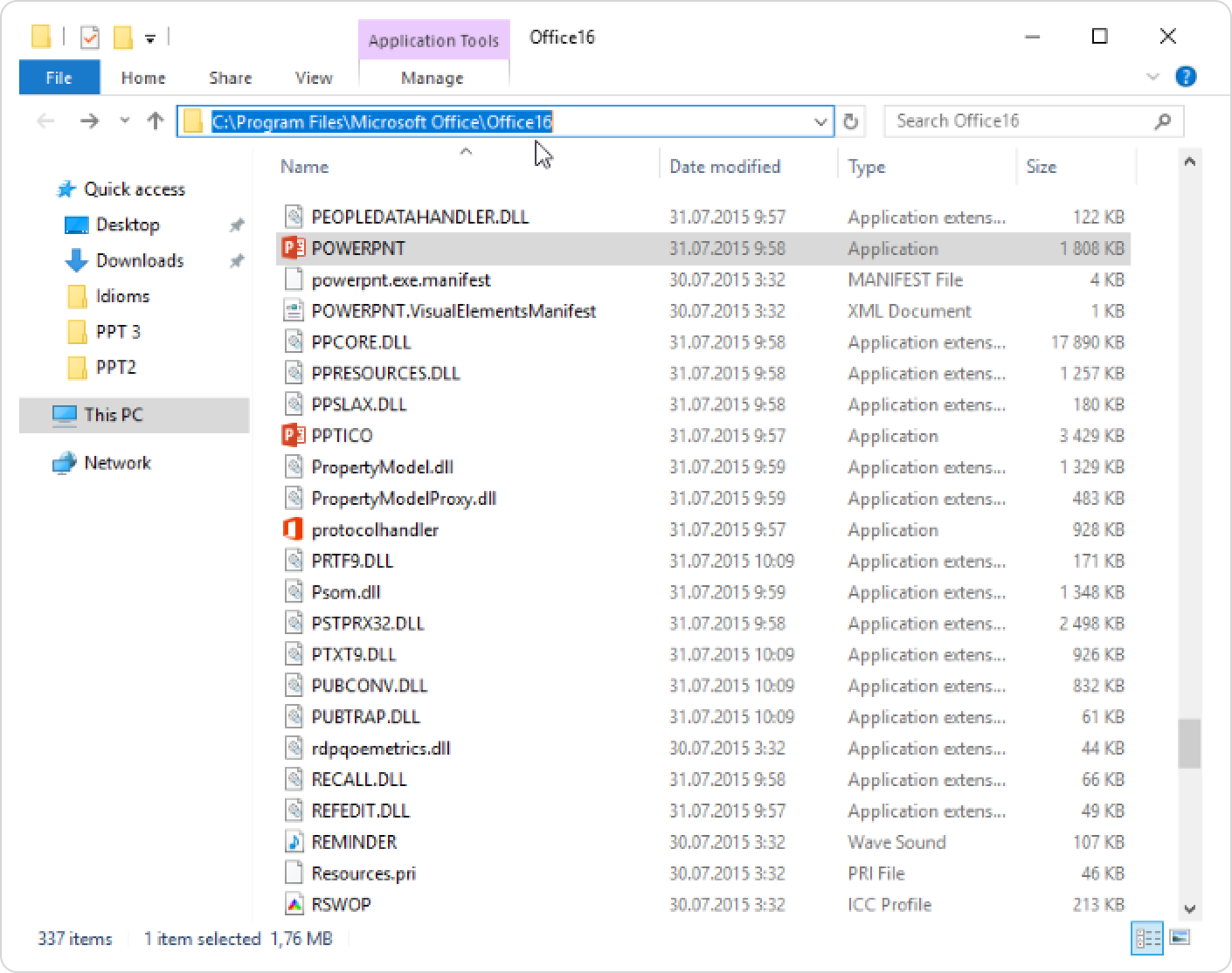Screen dimensions: 1232x973
Task: Click Properties icon in Quick Access Toolbar
Action: click(x=89, y=38)
